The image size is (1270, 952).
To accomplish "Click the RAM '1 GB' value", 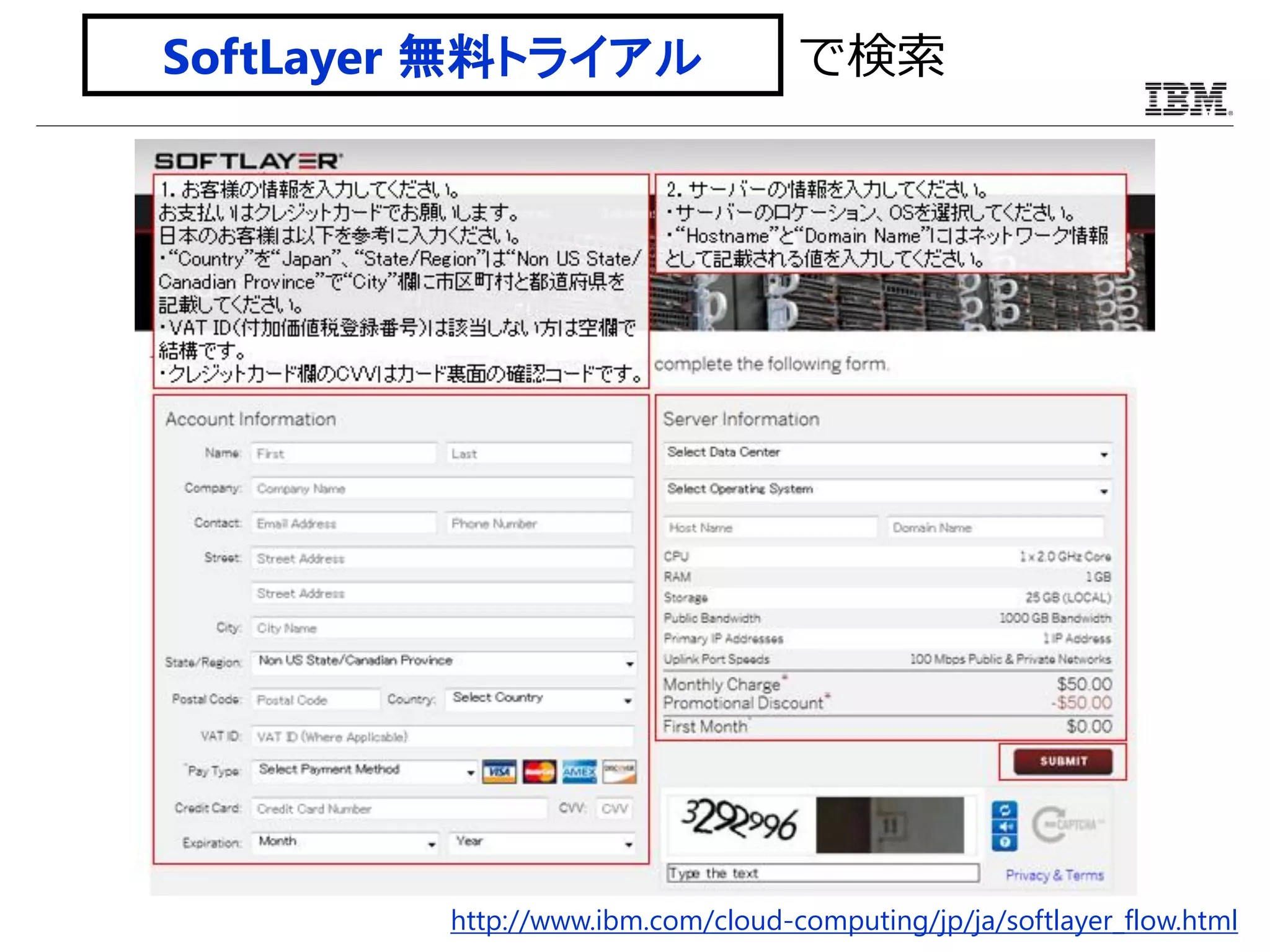I will point(1098,576).
